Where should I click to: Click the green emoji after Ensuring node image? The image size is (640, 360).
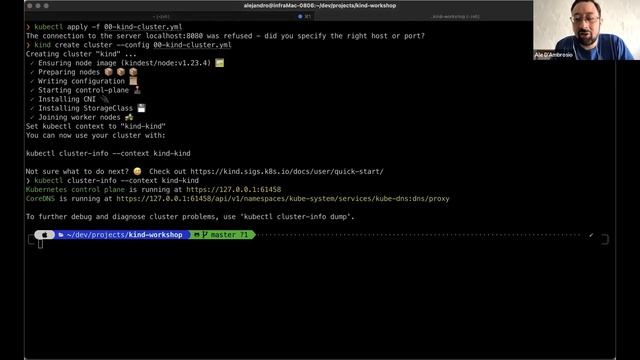click(220, 63)
